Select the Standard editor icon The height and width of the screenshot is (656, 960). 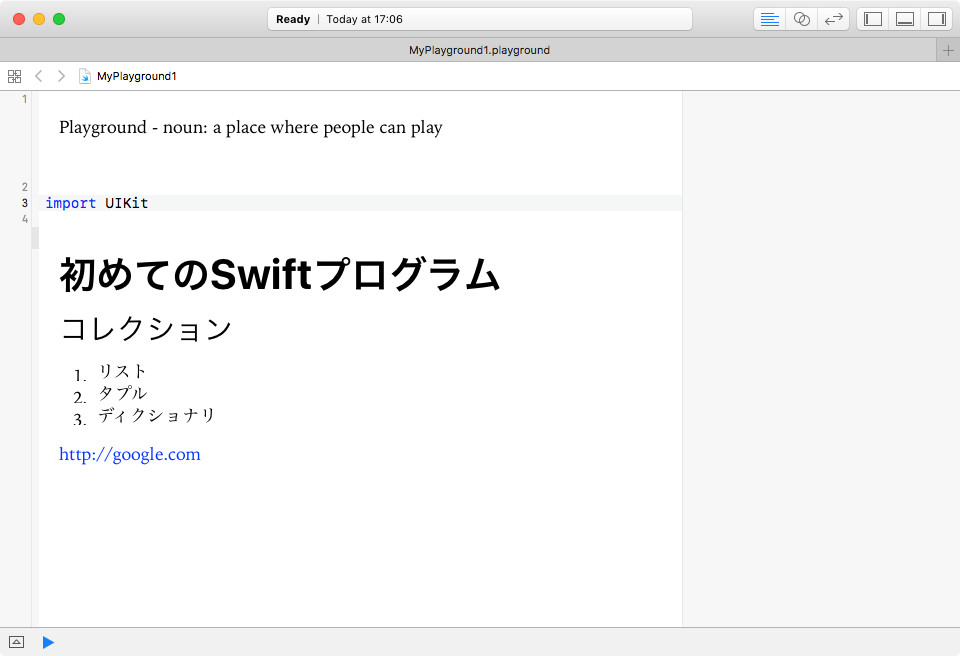pos(769,19)
